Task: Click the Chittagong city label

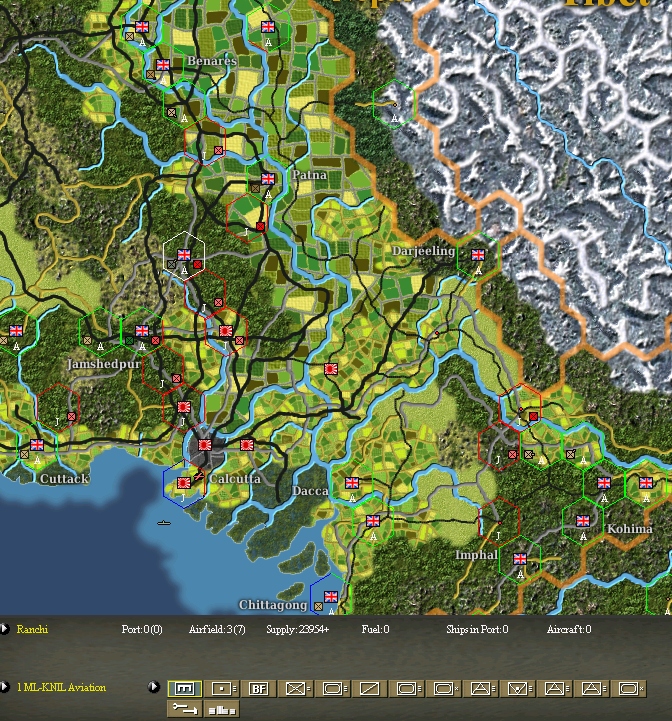Action: 273,605
